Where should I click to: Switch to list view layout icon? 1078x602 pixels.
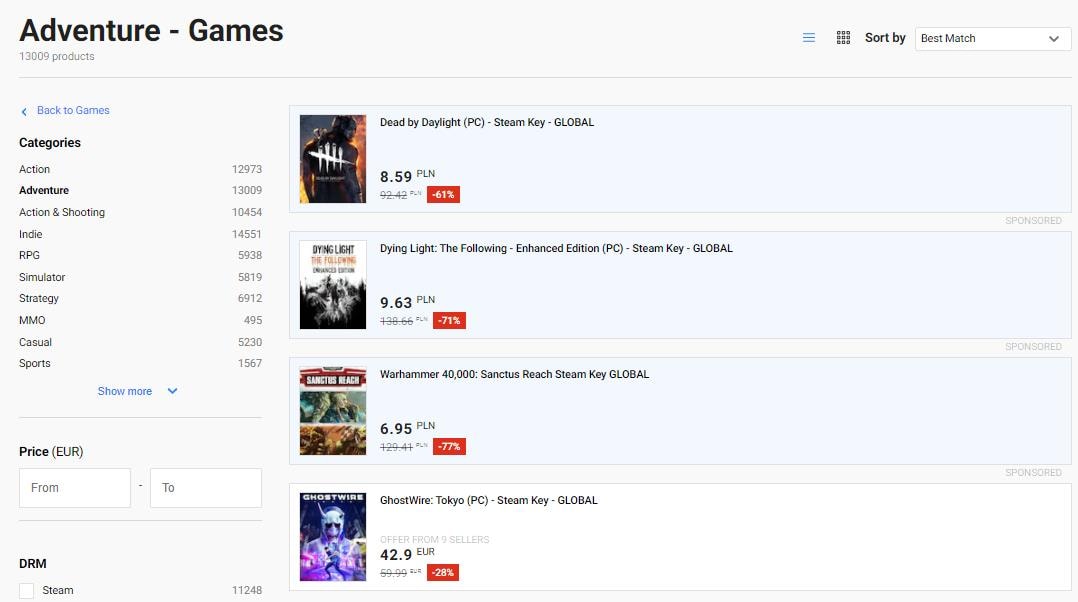point(809,38)
